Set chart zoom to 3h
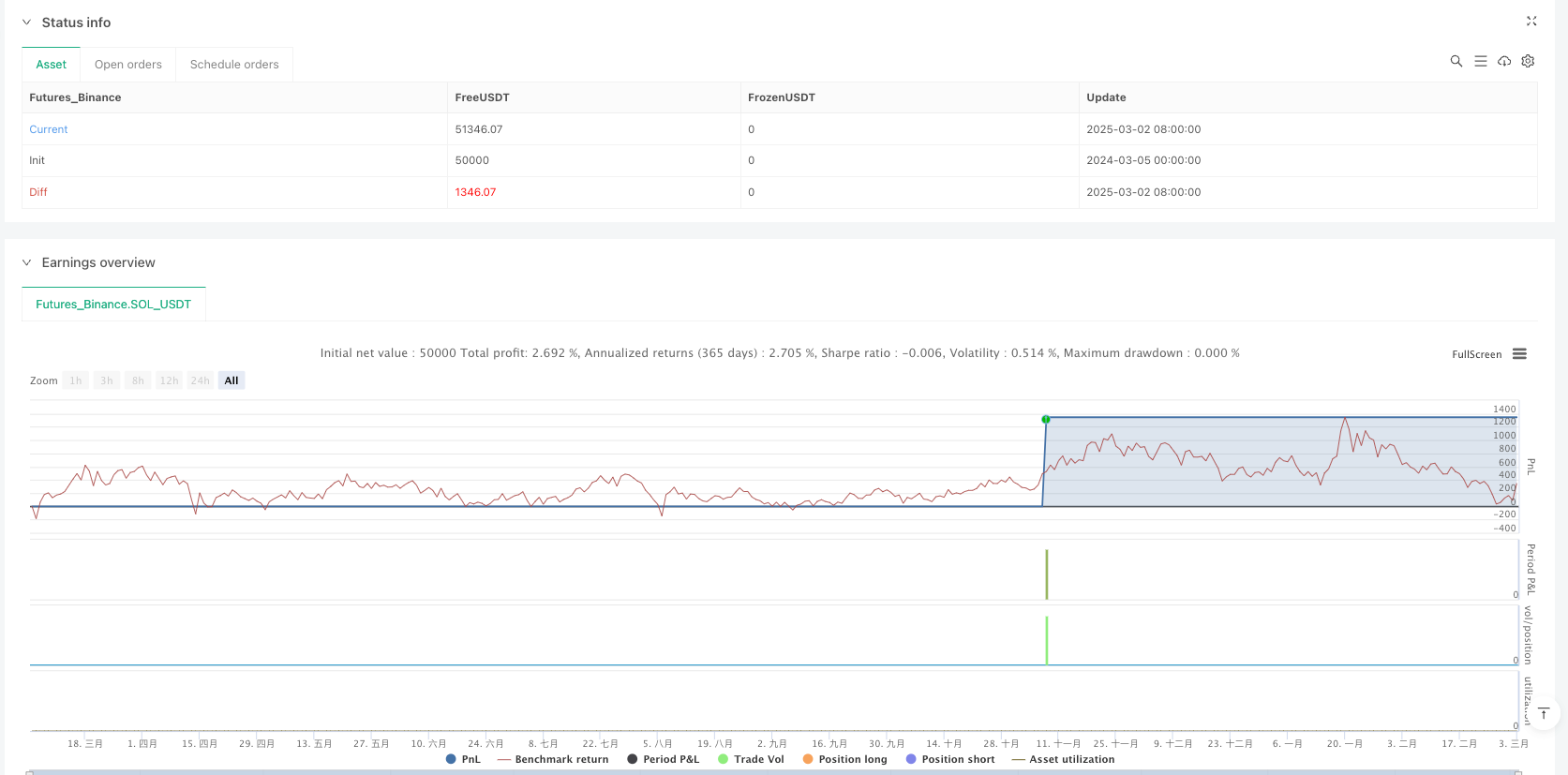The width and height of the screenshot is (1568, 775). 107,380
